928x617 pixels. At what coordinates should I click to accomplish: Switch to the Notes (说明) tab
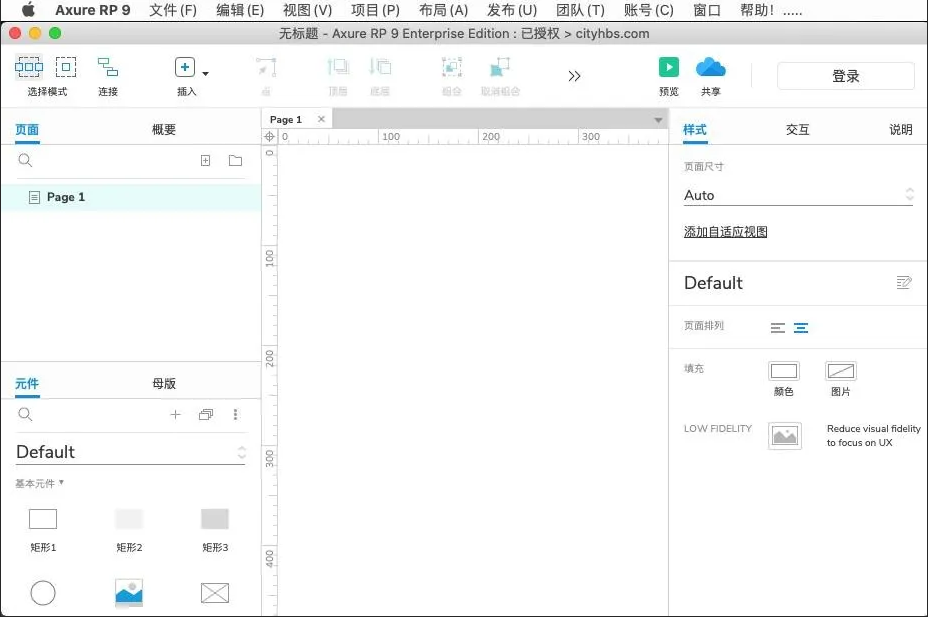point(901,130)
